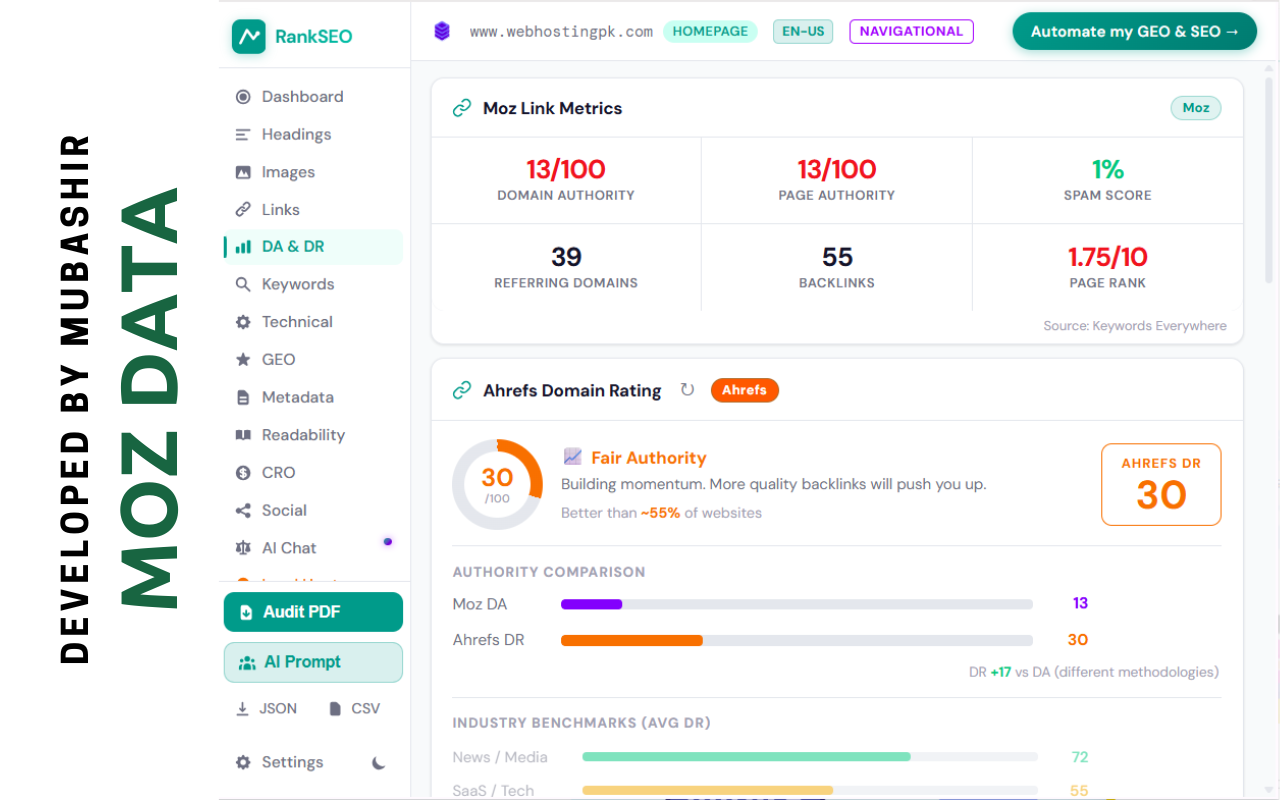
Task: Click the DR +17 vs DA note
Action: [1094, 672]
